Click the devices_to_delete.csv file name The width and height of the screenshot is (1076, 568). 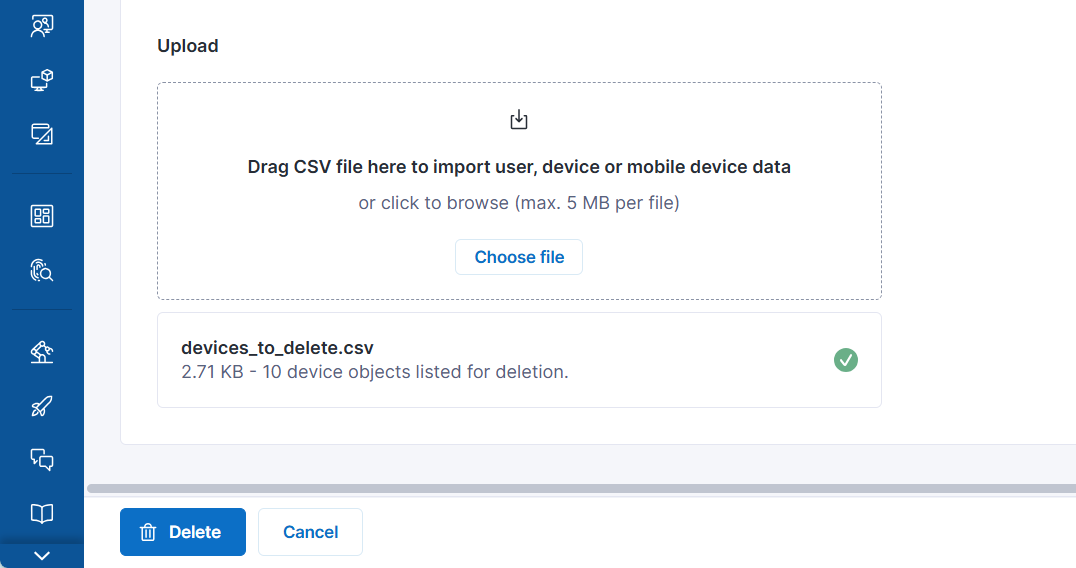(x=277, y=348)
